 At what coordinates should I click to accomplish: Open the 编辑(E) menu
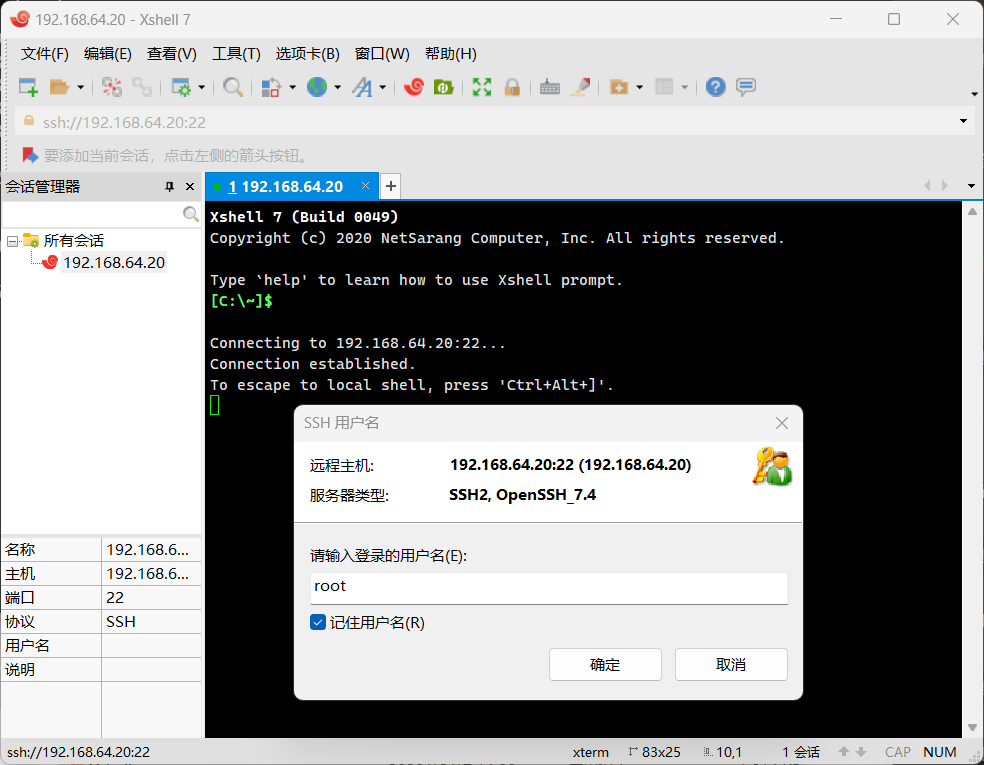click(x=108, y=54)
